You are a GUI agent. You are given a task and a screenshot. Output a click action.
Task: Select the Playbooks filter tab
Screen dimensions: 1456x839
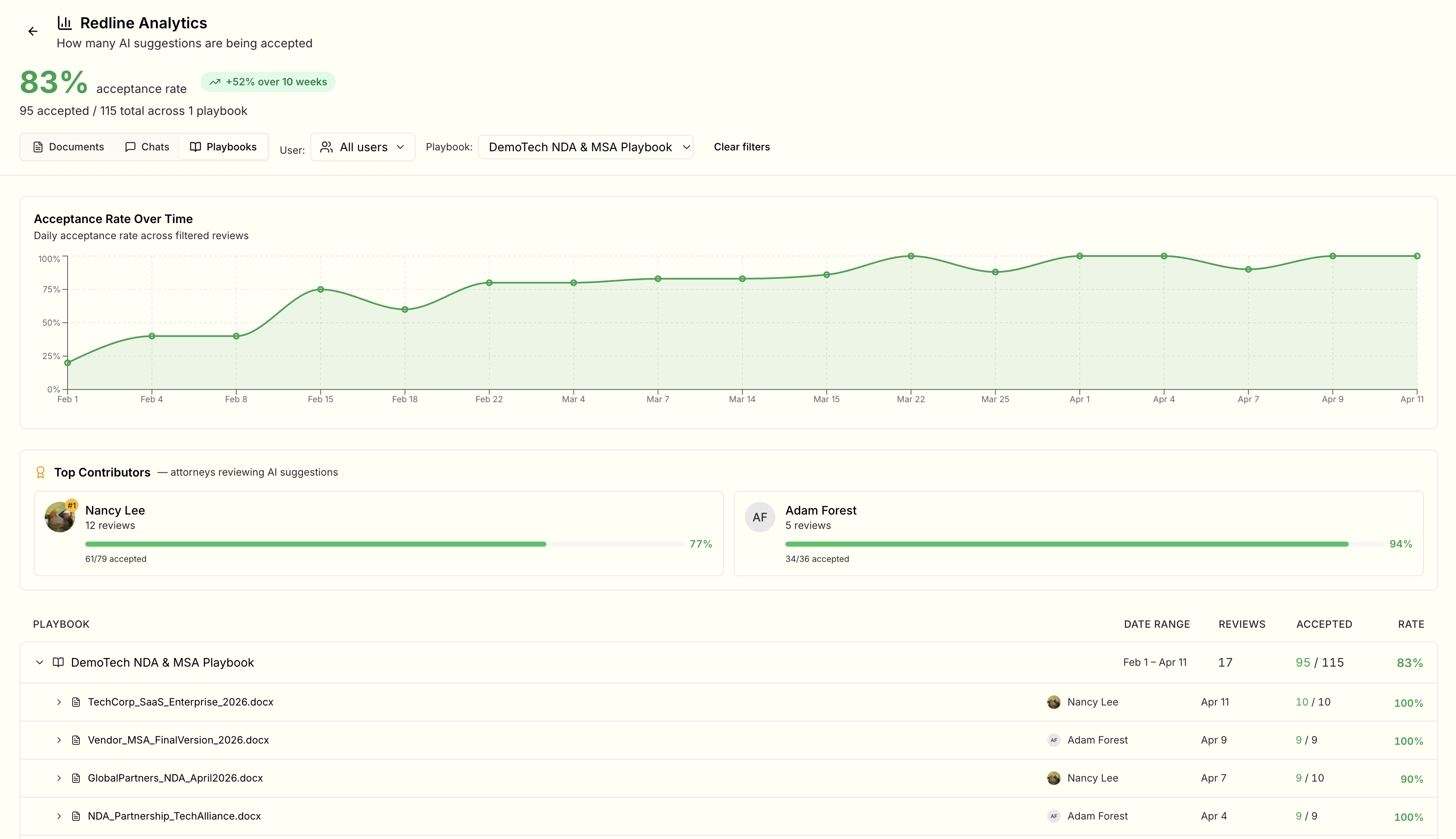pos(224,147)
